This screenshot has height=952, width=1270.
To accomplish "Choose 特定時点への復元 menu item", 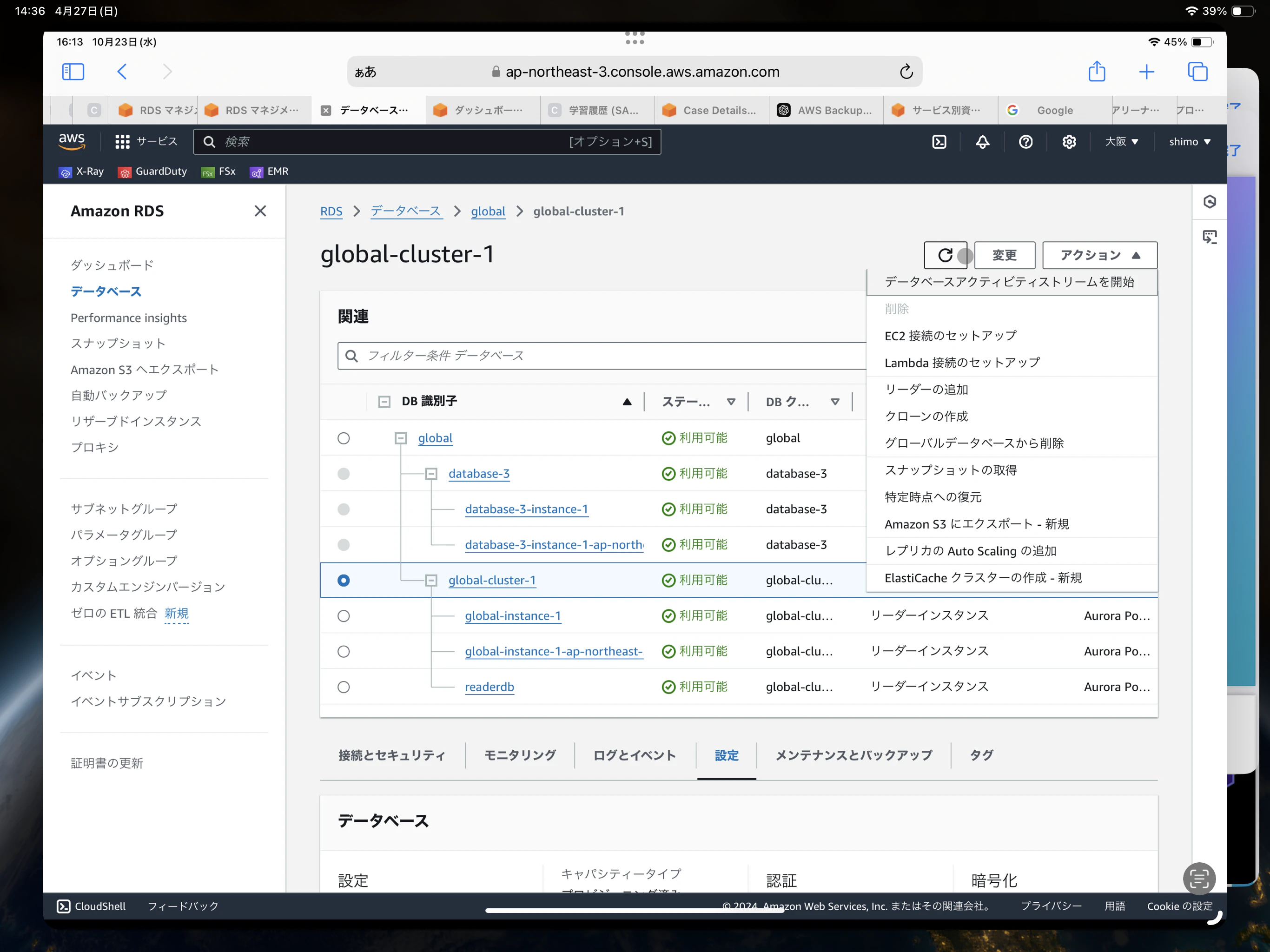I will coord(1011,497).
